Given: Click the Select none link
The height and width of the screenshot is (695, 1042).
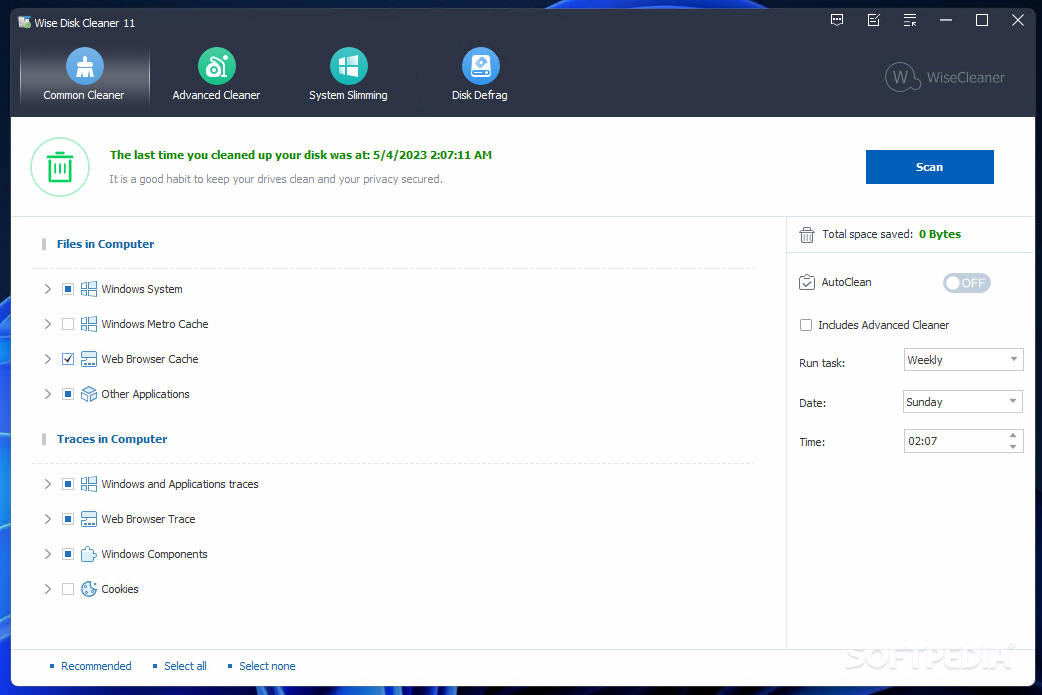Looking at the screenshot, I should [267, 666].
